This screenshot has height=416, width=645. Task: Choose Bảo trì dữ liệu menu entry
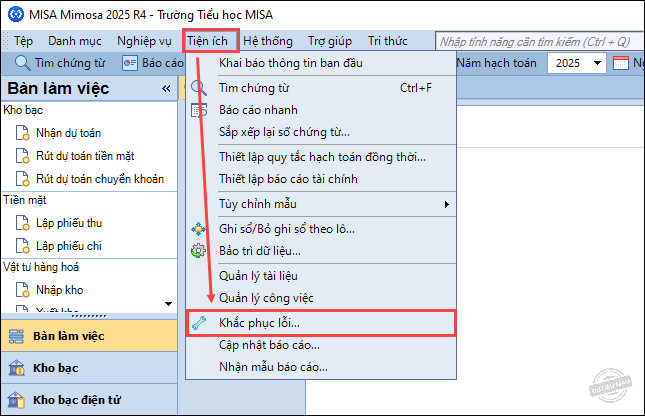321,251
